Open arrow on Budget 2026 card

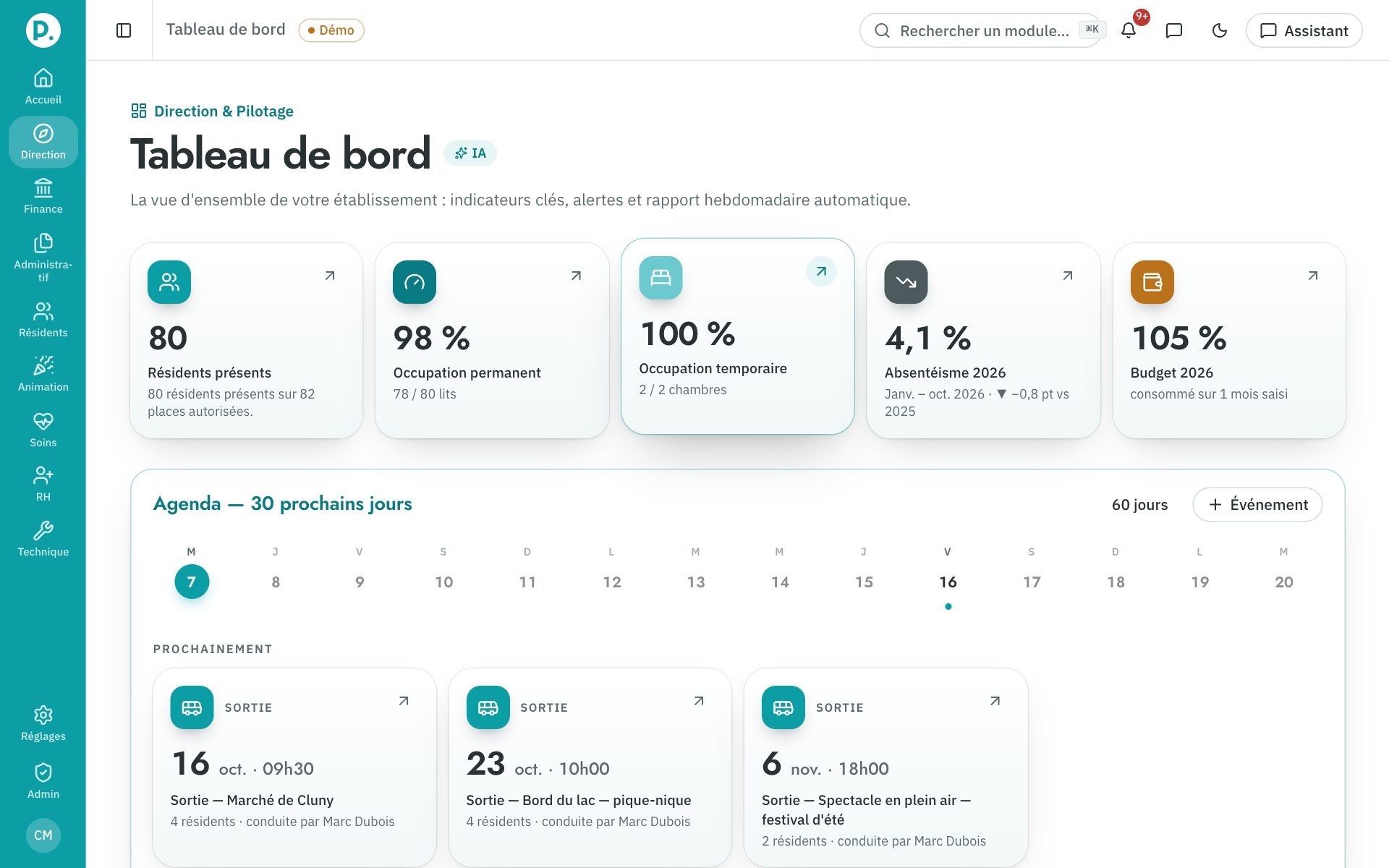pos(1313,276)
